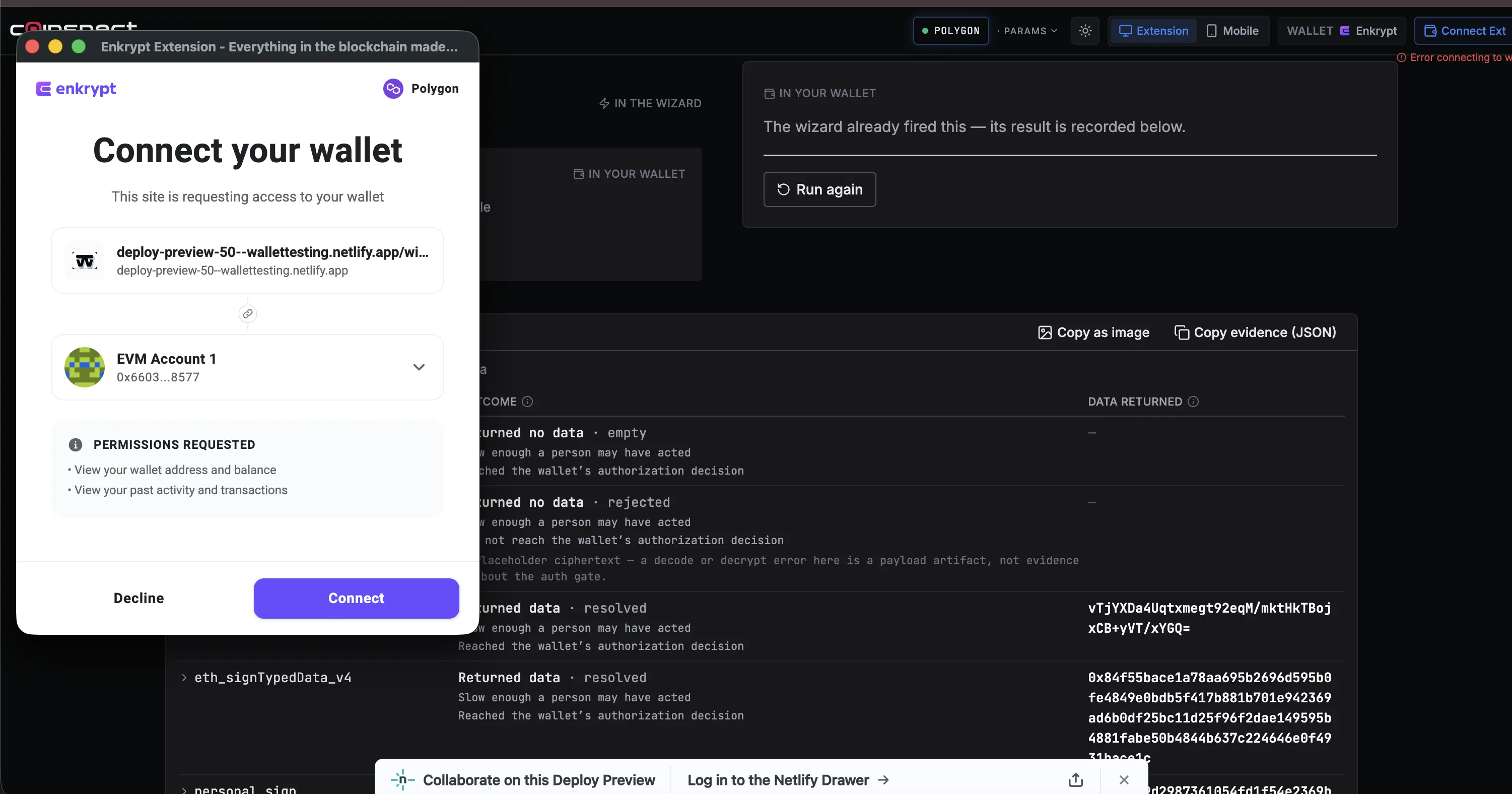Click the enkrypt logo
The height and width of the screenshot is (794, 1512).
coord(76,89)
